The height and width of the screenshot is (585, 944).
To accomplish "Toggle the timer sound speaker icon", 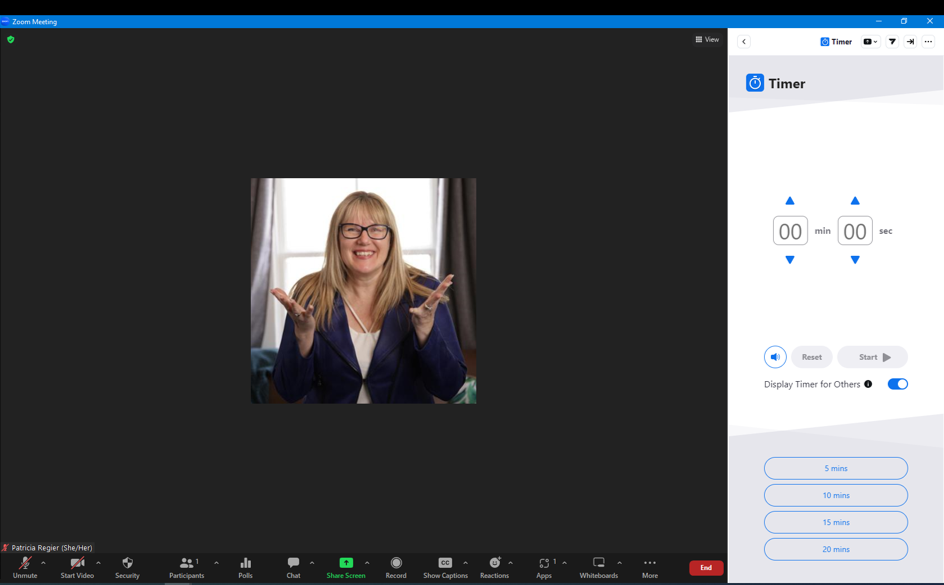I will click(x=775, y=357).
